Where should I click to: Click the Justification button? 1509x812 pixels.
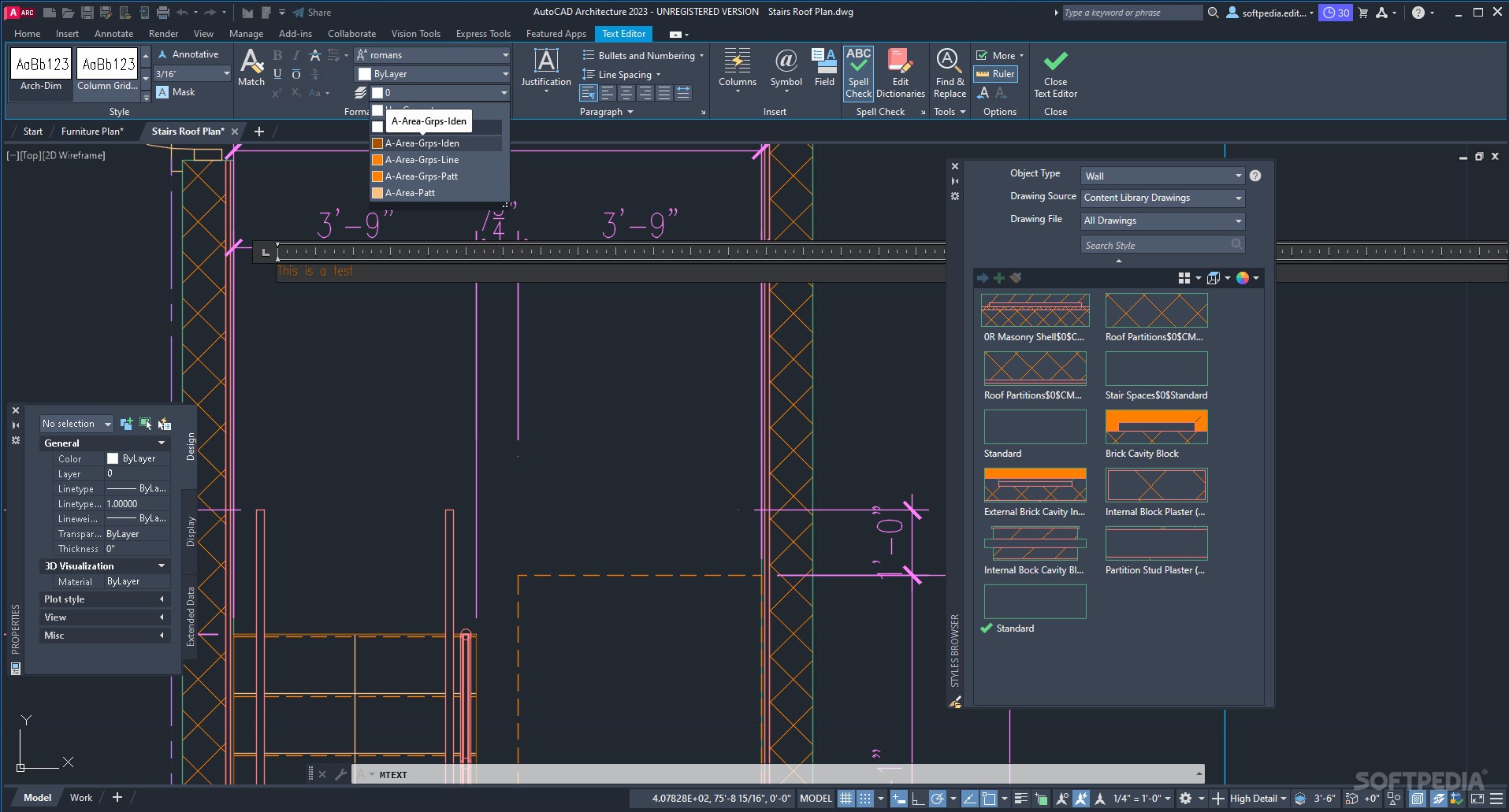pyautogui.click(x=546, y=69)
